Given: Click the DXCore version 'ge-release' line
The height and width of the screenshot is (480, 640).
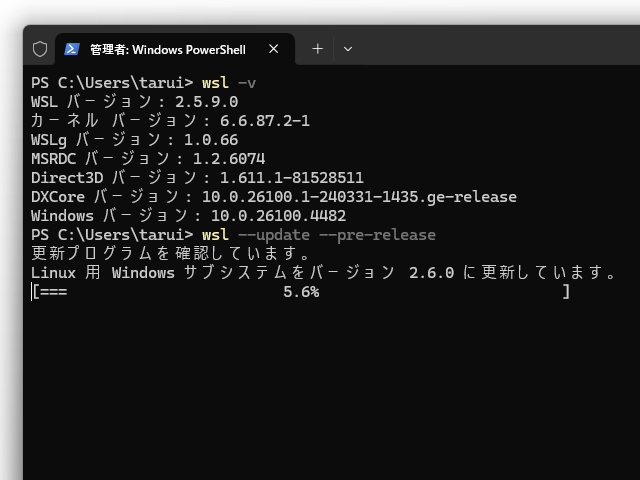Looking at the screenshot, I should [274, 197].
